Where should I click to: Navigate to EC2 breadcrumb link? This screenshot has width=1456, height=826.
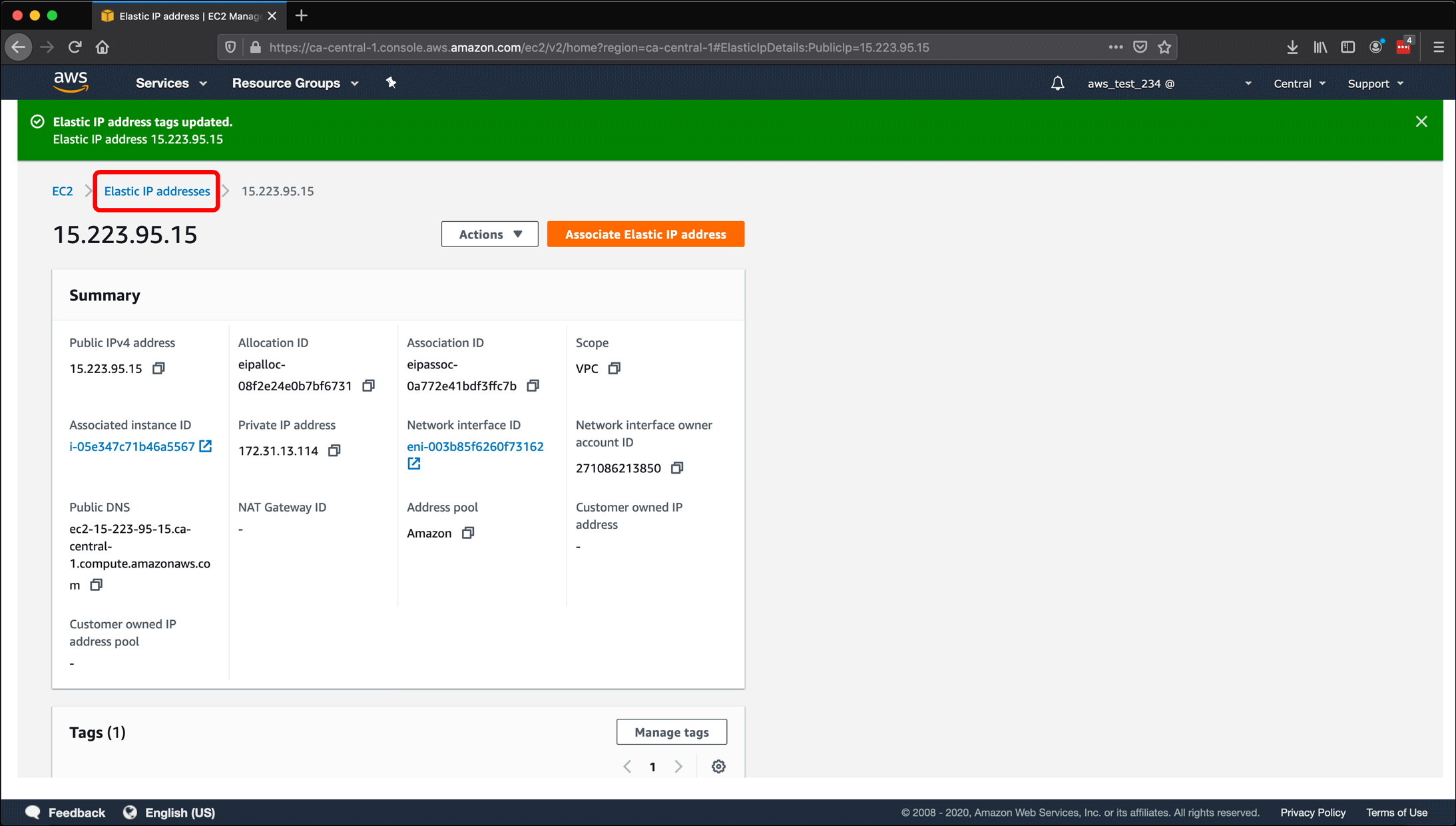click(63, 191)
